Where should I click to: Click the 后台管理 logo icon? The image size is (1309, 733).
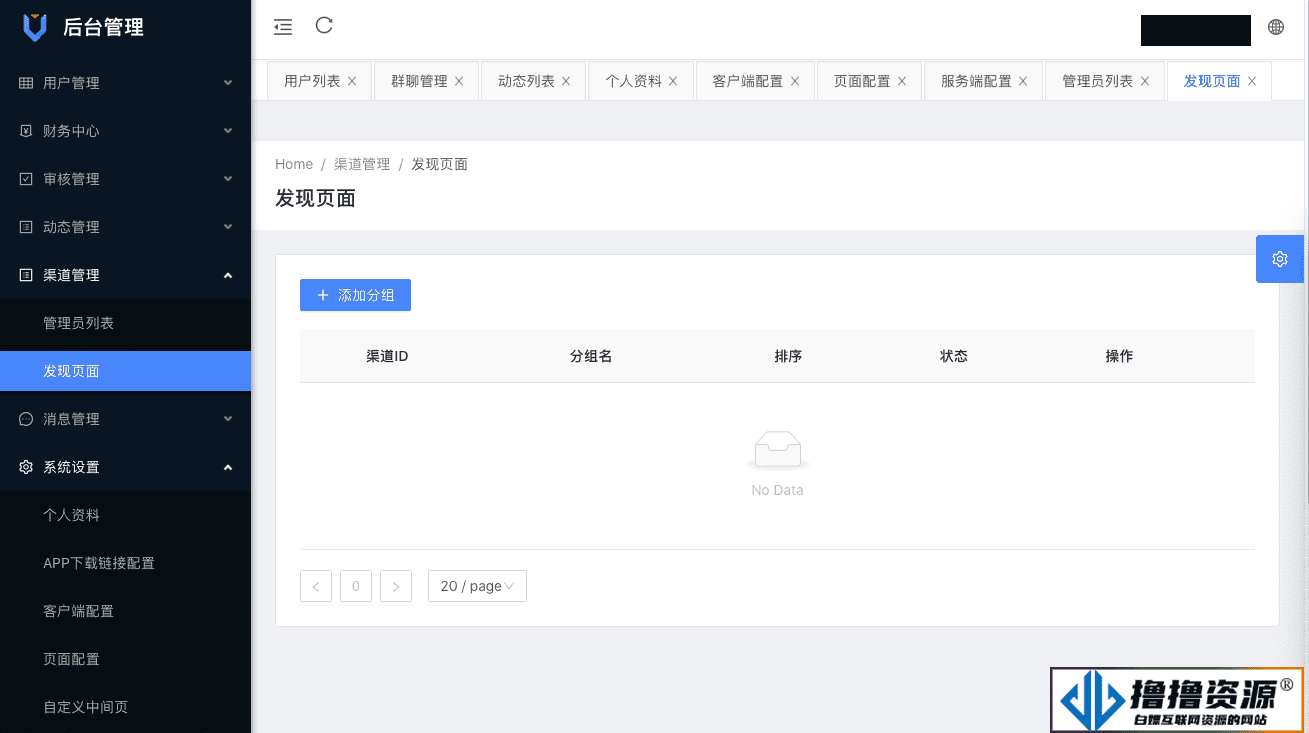point(35,27)
